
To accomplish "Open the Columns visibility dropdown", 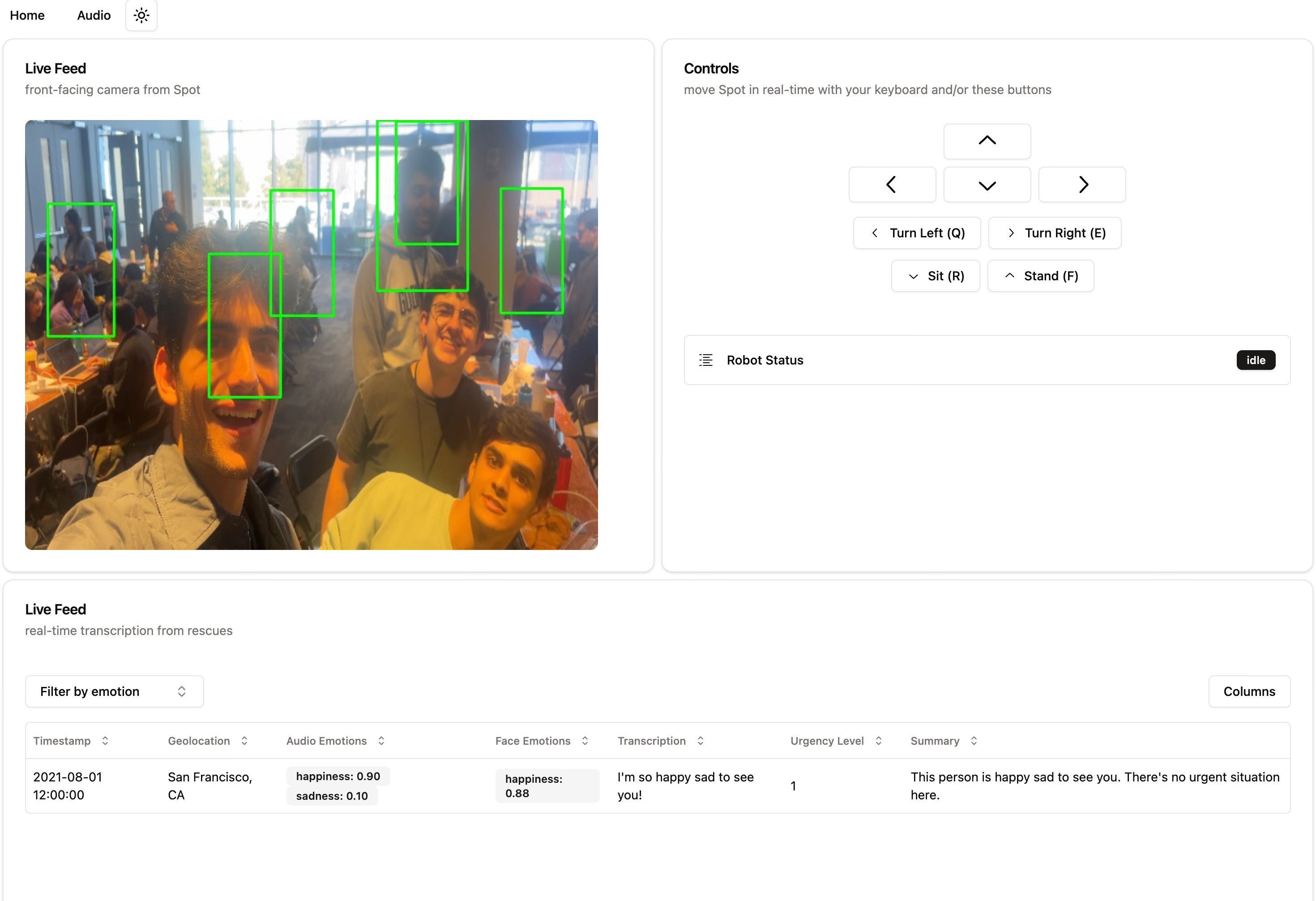I will pos(1248,691).
